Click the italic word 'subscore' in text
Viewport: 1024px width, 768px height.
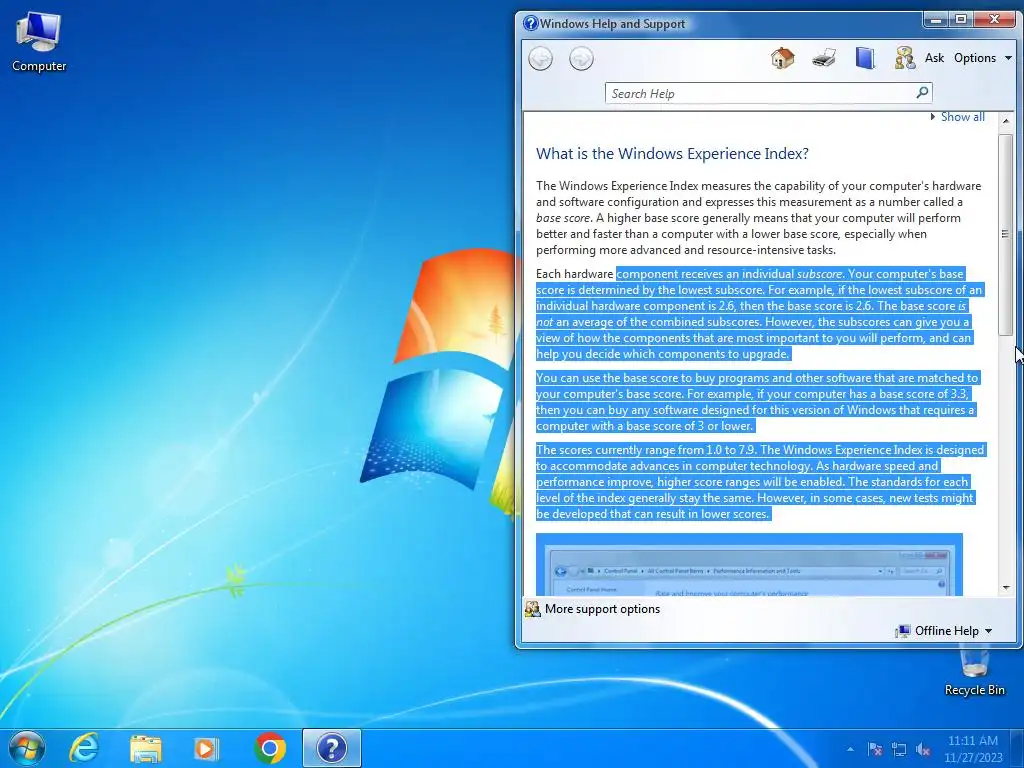(x=819, y=274)
